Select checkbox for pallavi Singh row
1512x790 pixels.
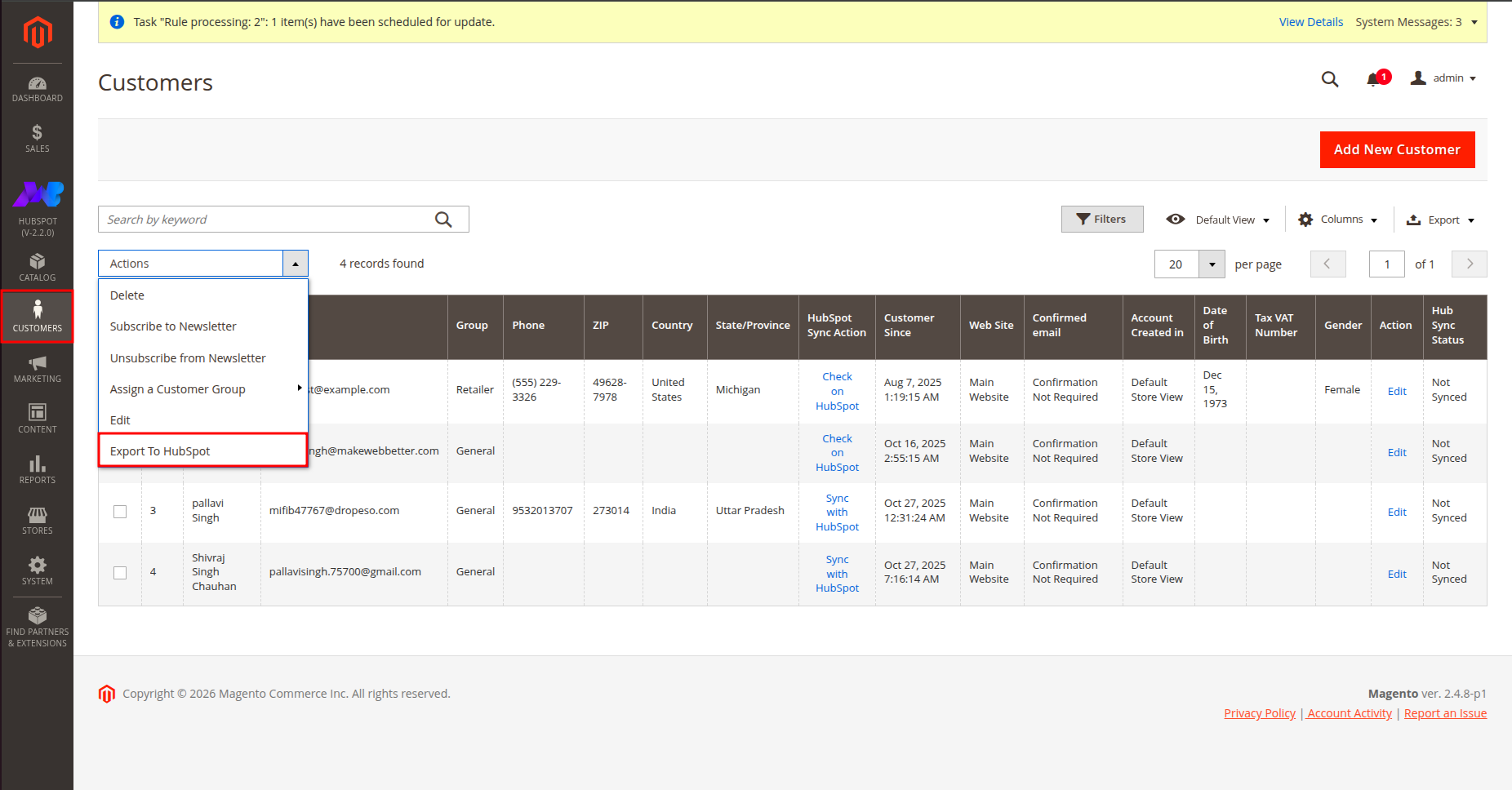(x=120, y=512)
